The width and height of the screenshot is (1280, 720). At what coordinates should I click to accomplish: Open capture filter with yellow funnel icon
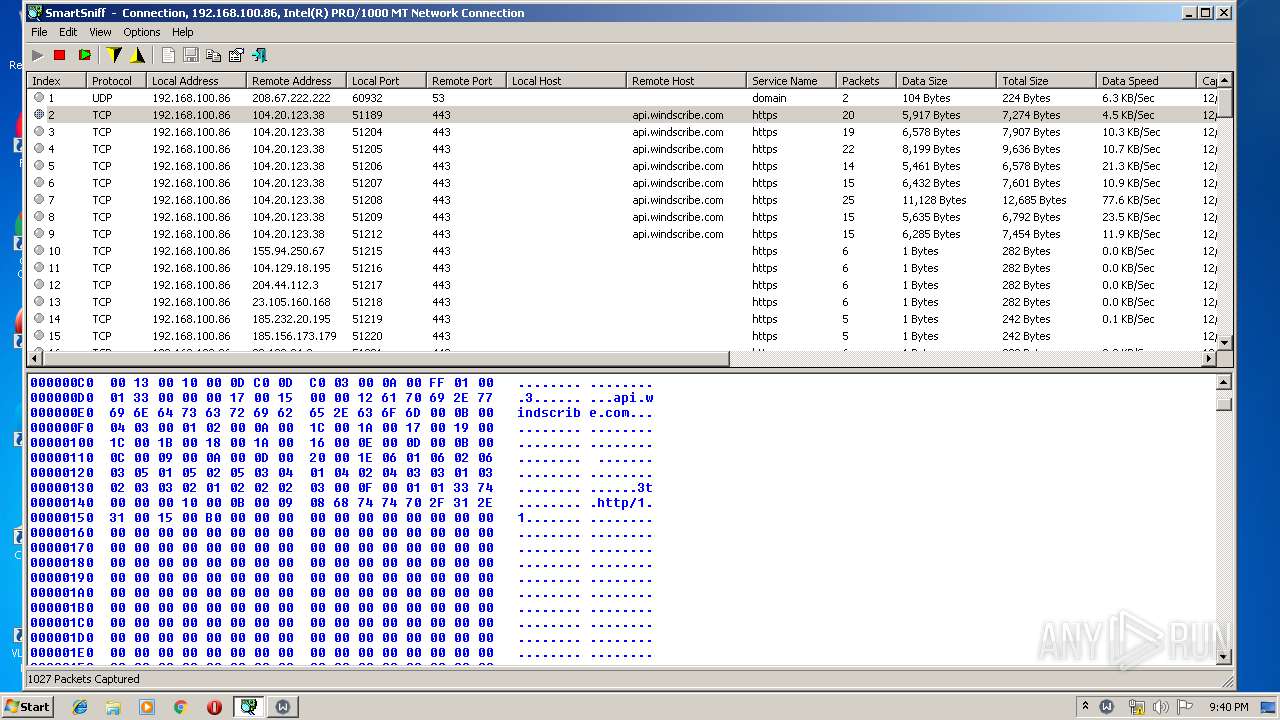[x=114, y=55]
